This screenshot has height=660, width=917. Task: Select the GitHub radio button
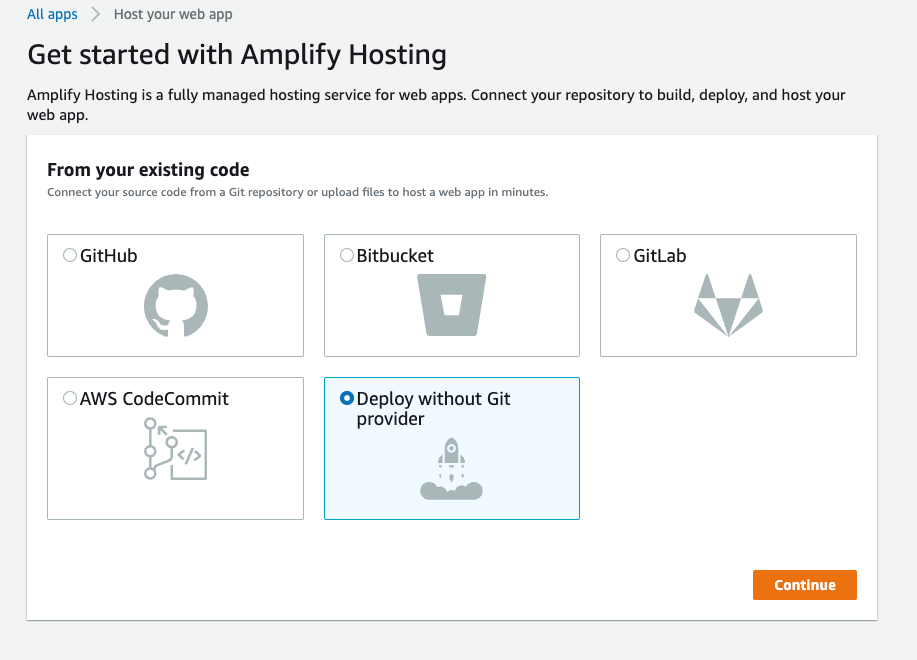coord(70,255)
